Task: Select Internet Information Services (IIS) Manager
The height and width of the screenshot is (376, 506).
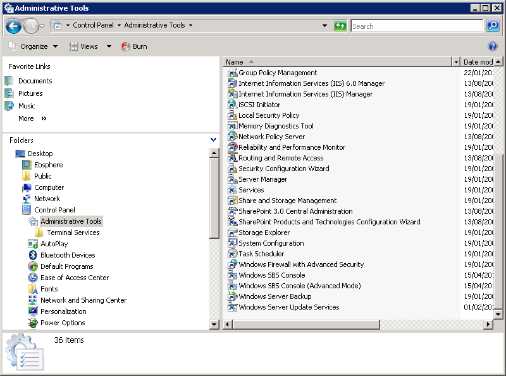Action: click(x=305, y=94)
